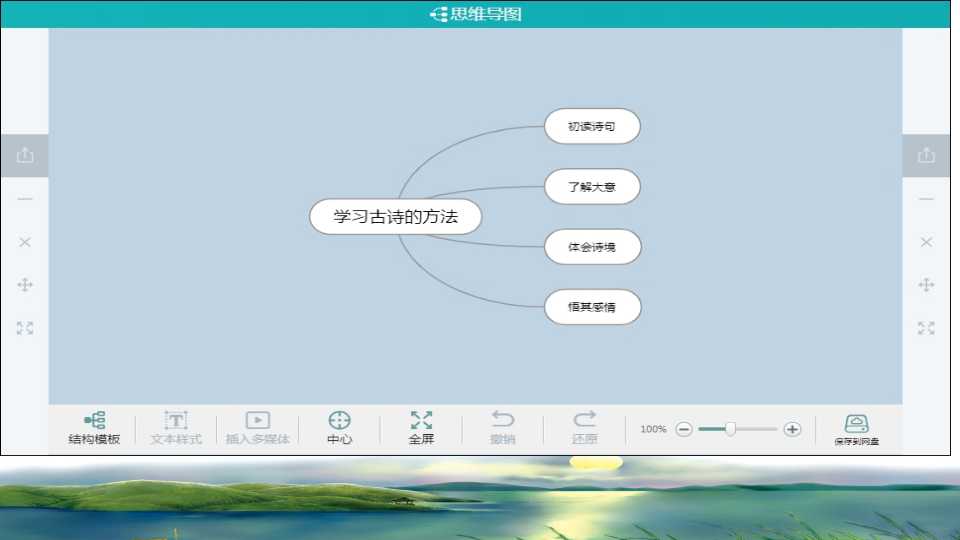Zoom out with the minus button
Viewport: 960px width, 540px height.
684,429
